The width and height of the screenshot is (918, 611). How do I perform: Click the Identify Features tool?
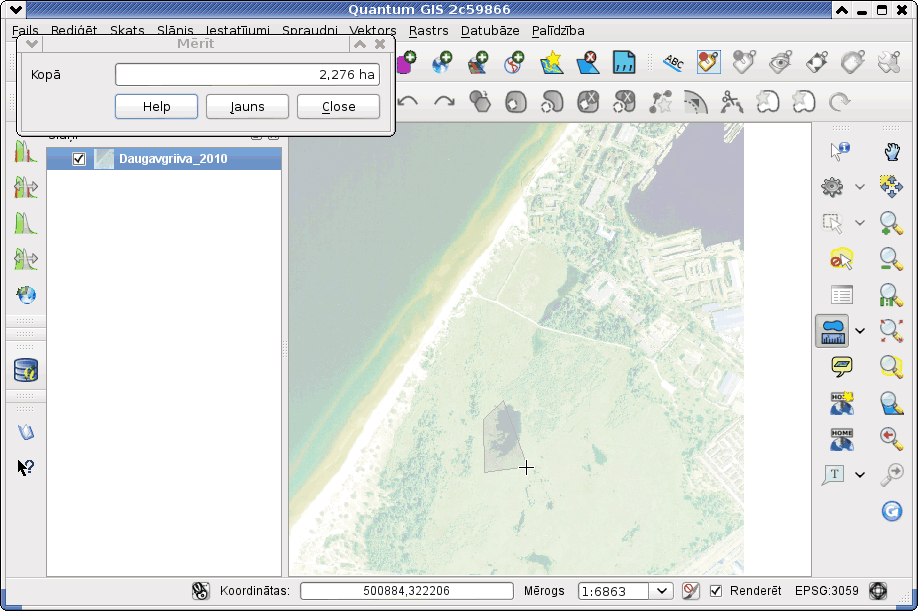tap(840, 152)
